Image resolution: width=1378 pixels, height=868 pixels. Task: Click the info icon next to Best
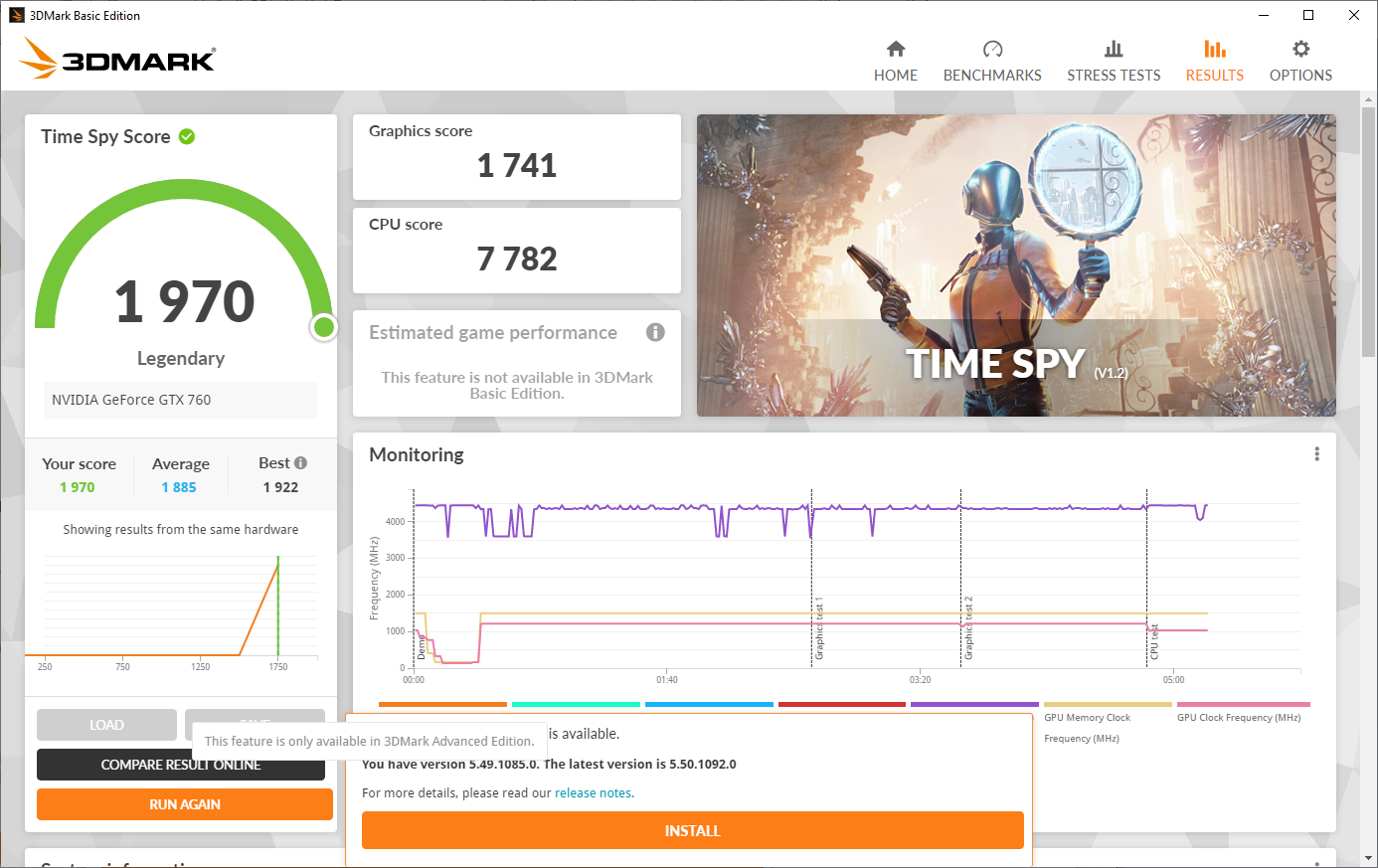pos(301,463)
